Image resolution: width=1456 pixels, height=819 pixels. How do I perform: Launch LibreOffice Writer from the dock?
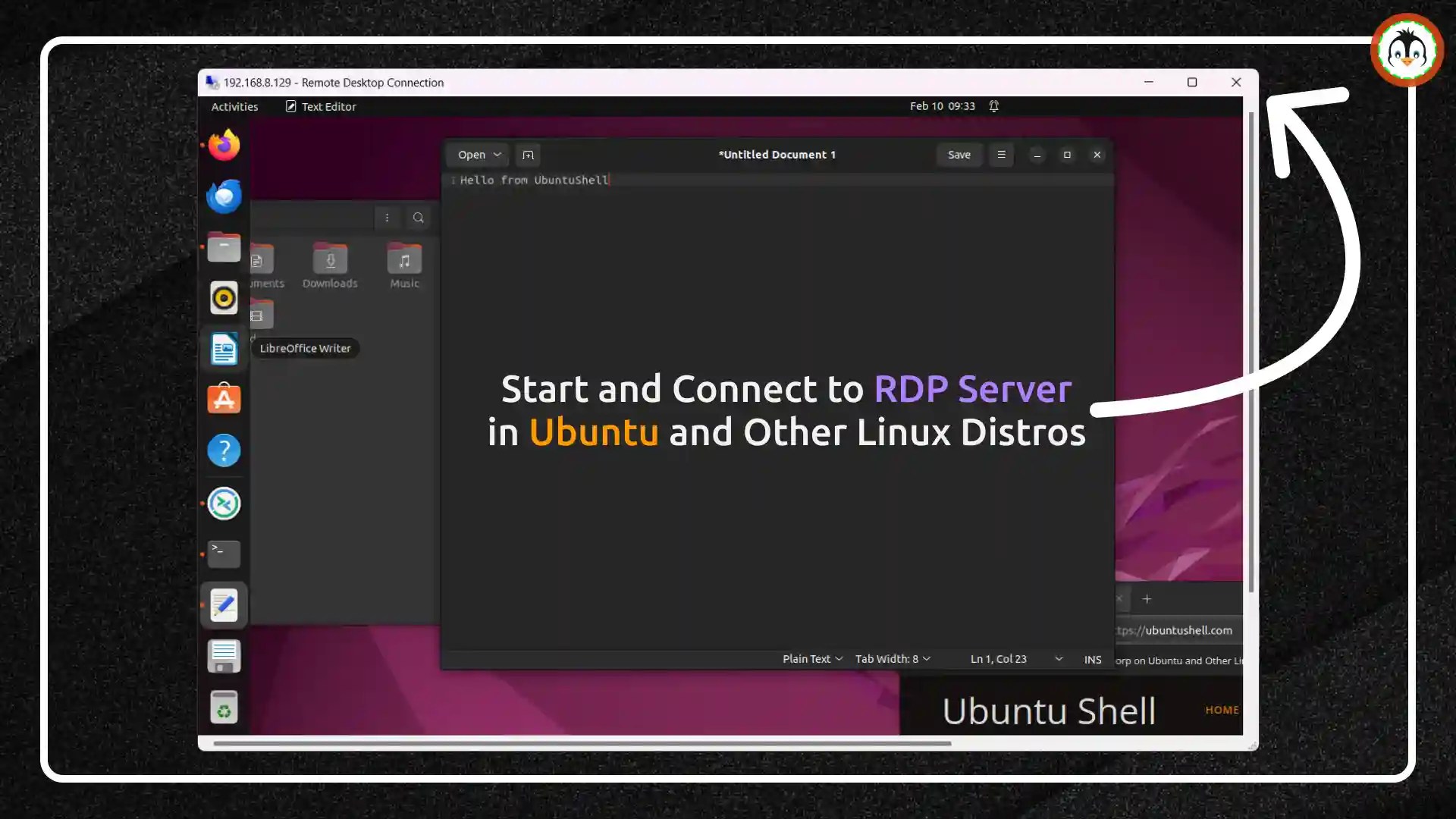click(x=224, y=350)
